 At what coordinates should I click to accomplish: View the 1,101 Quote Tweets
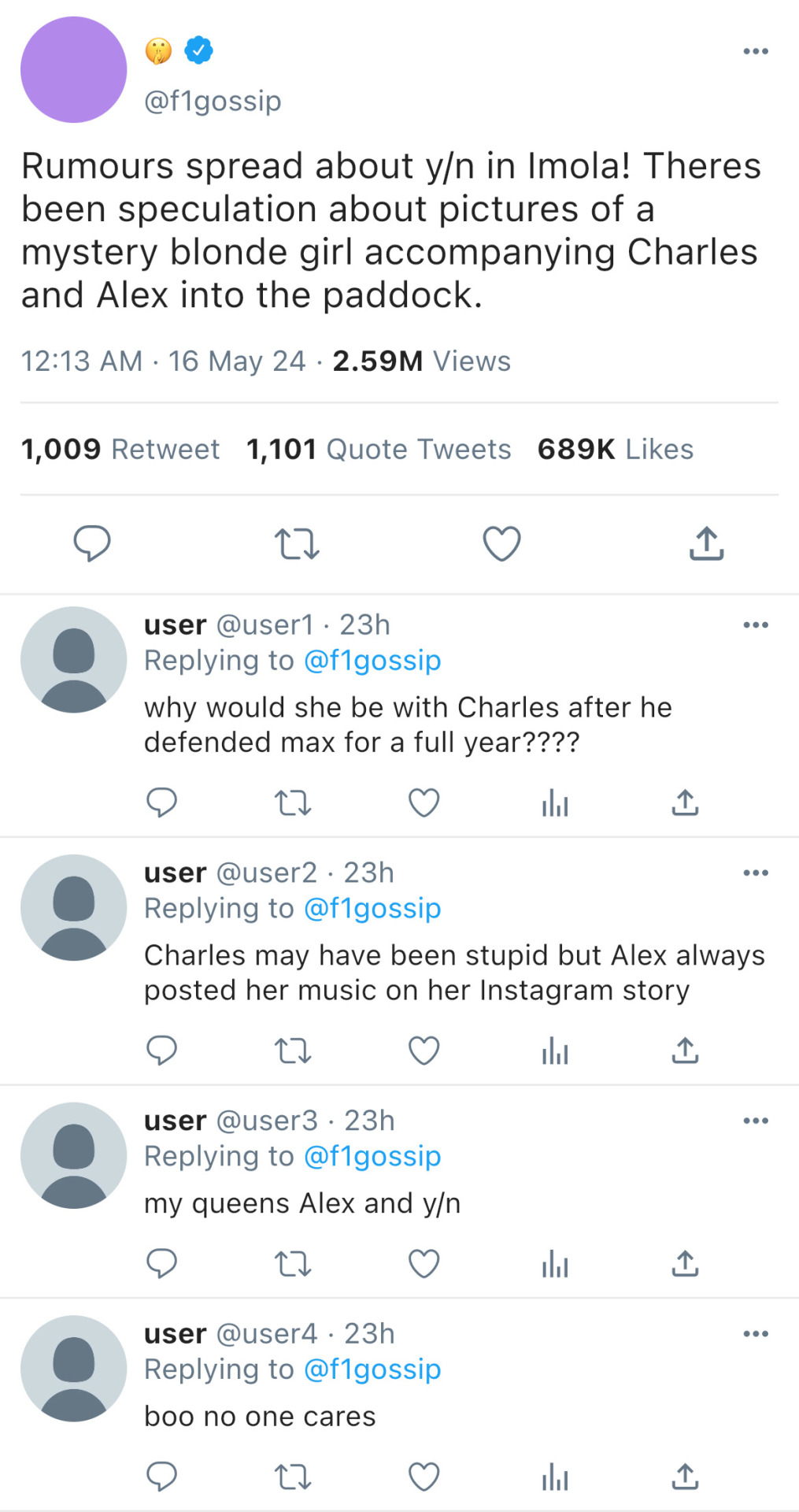pyautogui.click(x=379, y=449)
